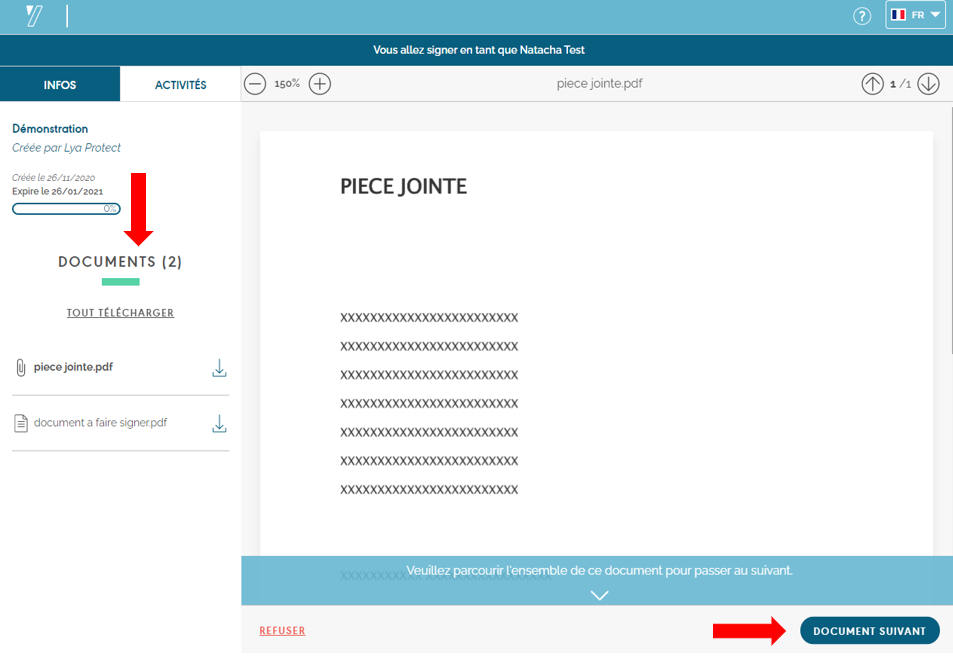Click the TOUT TÉLÉCHARGER link

click(120, 313)
